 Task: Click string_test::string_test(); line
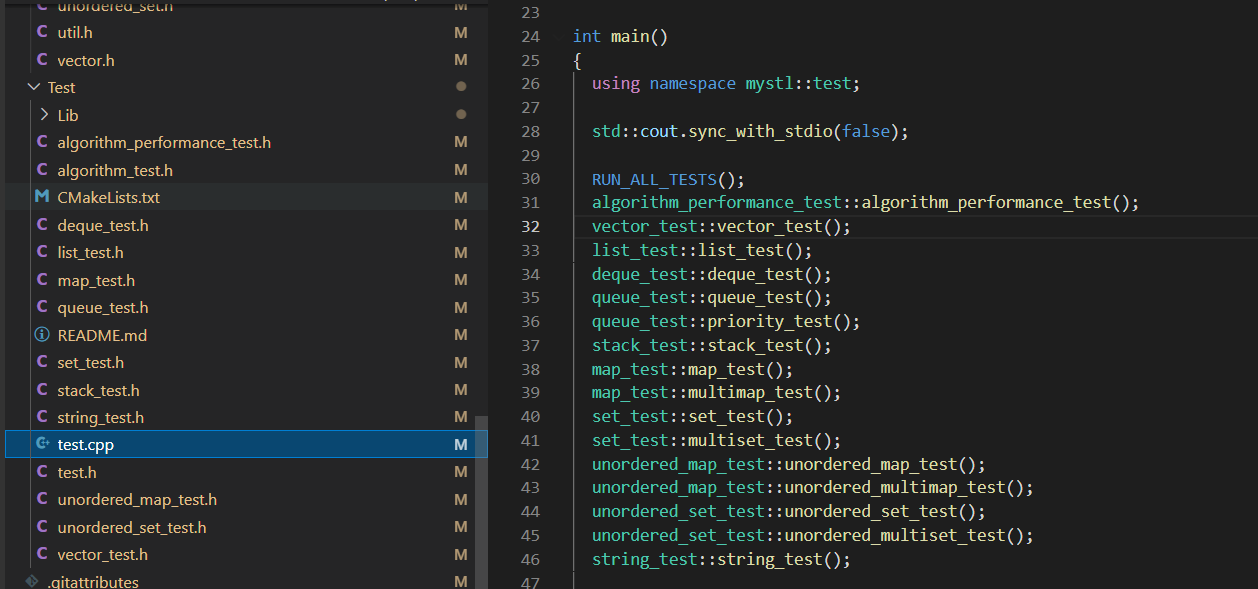(x=721, y=559)
